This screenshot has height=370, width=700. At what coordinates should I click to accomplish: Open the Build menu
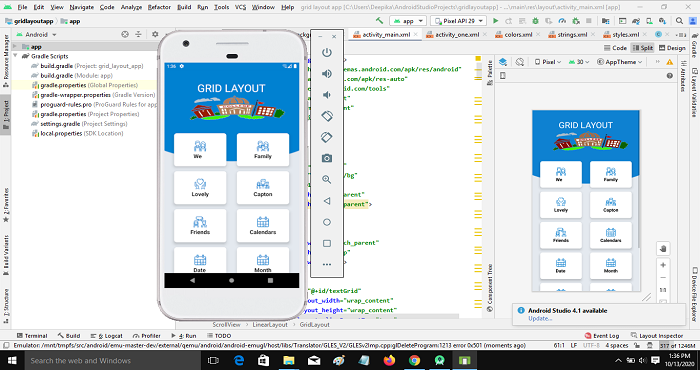[184, 7]
